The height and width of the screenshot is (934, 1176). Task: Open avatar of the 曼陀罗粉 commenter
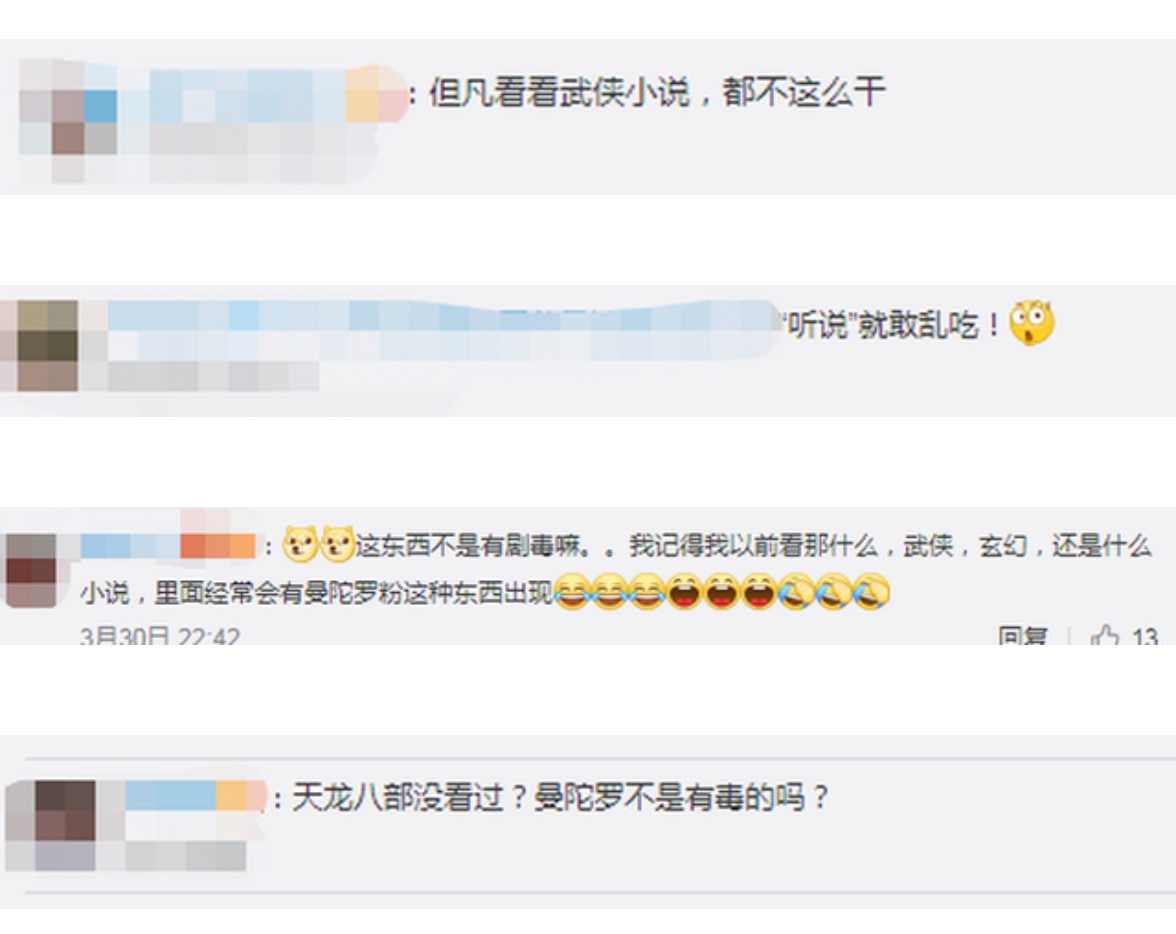click(x=31, y=570)
